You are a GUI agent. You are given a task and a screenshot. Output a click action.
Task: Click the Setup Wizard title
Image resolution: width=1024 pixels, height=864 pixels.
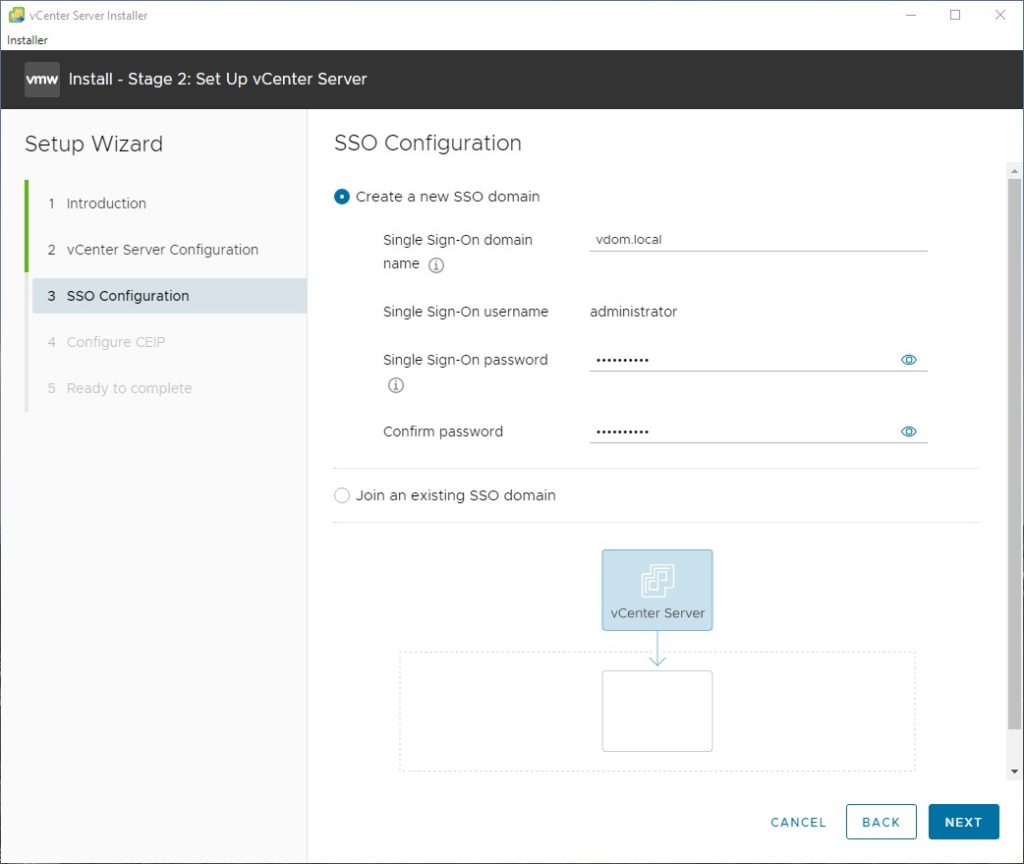click(x=93, y=144)
